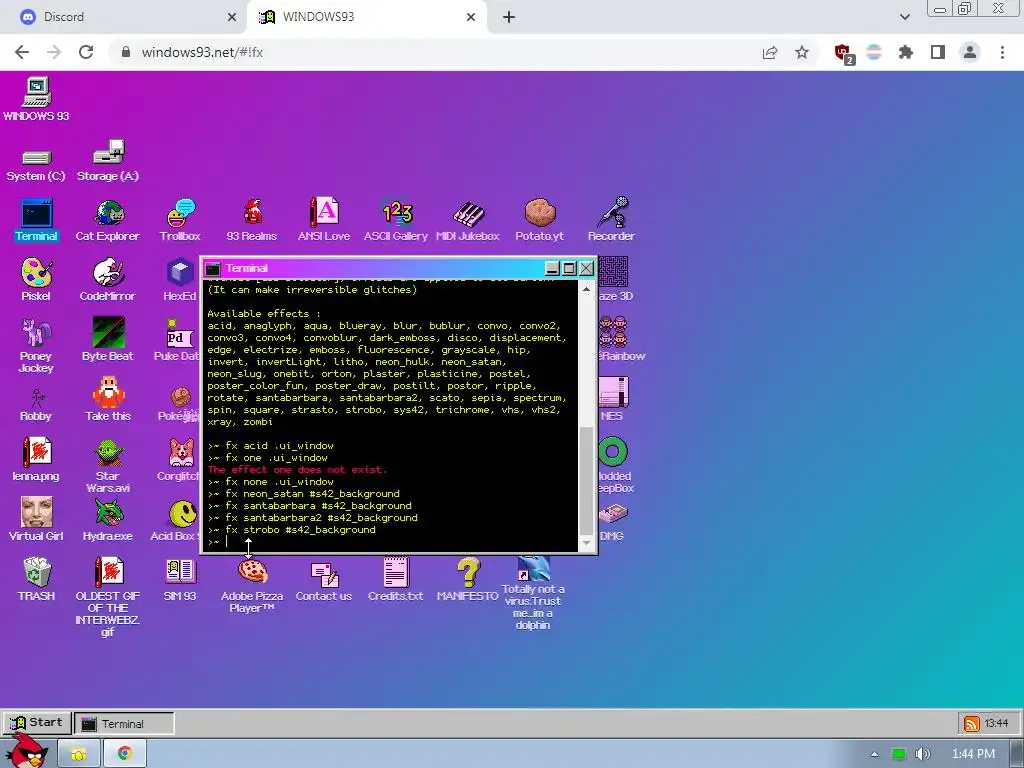Focus the address bar windows93.net/#!fx
1024x768 pixels.
click(x=202, y=52)
